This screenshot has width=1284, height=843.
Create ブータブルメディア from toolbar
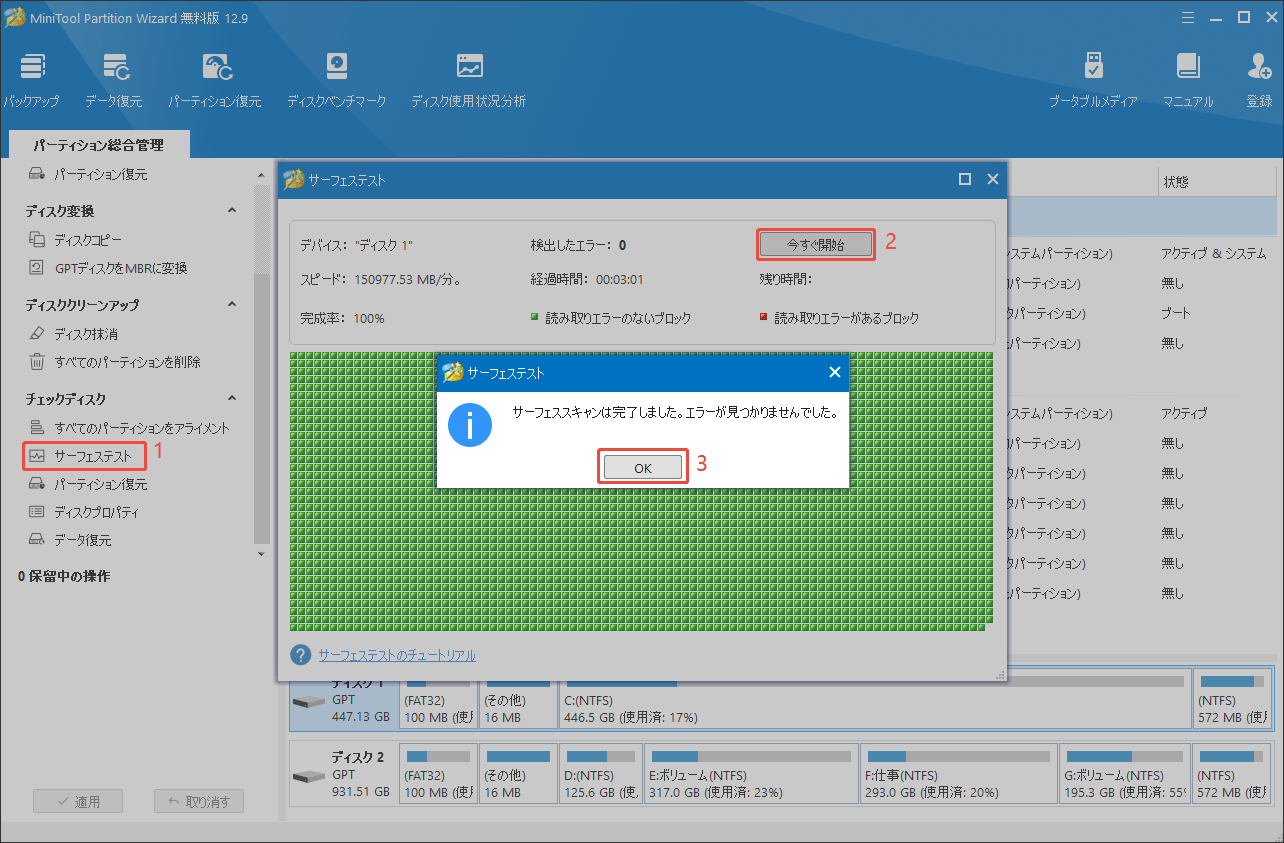tap(1092, 80)
